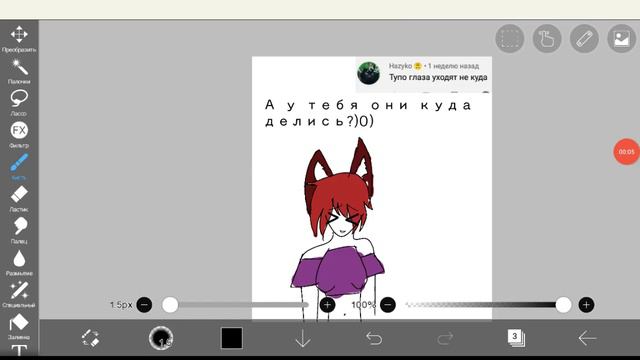Screen dimensions: 640x360
Task: Redo the undone stroke
Action: pos(445,338)
